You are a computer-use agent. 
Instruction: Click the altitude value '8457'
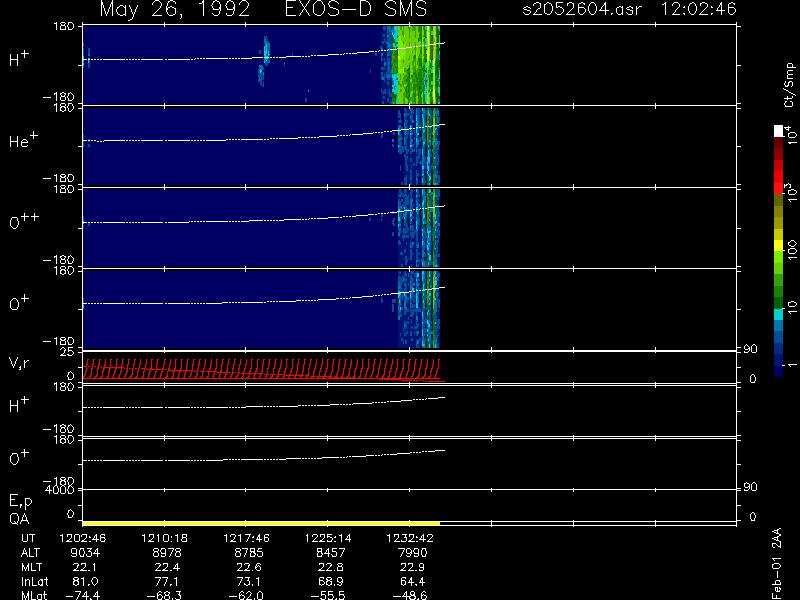pos(330,553)
